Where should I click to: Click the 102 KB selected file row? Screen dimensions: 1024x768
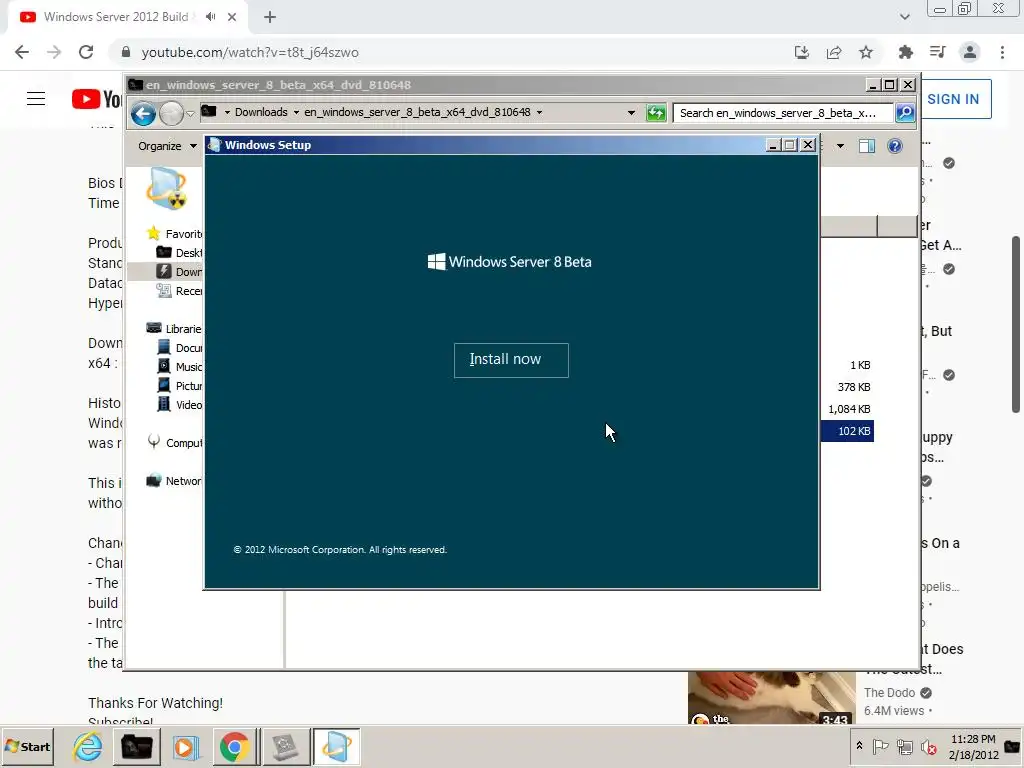[x=847, y=431]
